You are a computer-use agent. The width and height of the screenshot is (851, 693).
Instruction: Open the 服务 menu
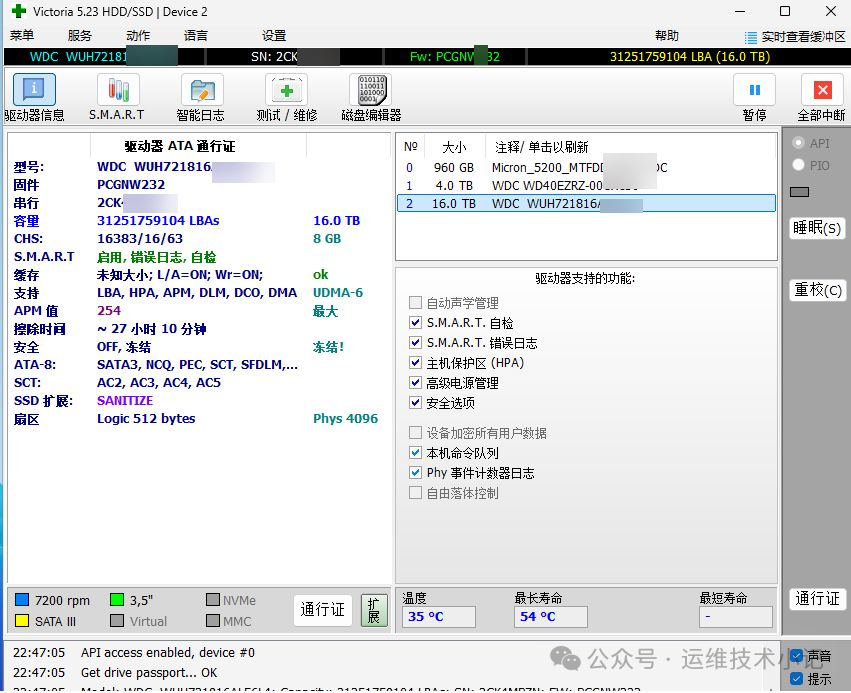click(x=80, y=36)
